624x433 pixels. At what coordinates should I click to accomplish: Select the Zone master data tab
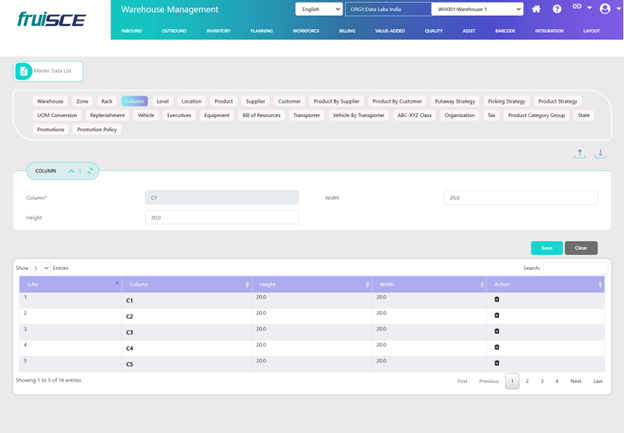tap(82, 101)
